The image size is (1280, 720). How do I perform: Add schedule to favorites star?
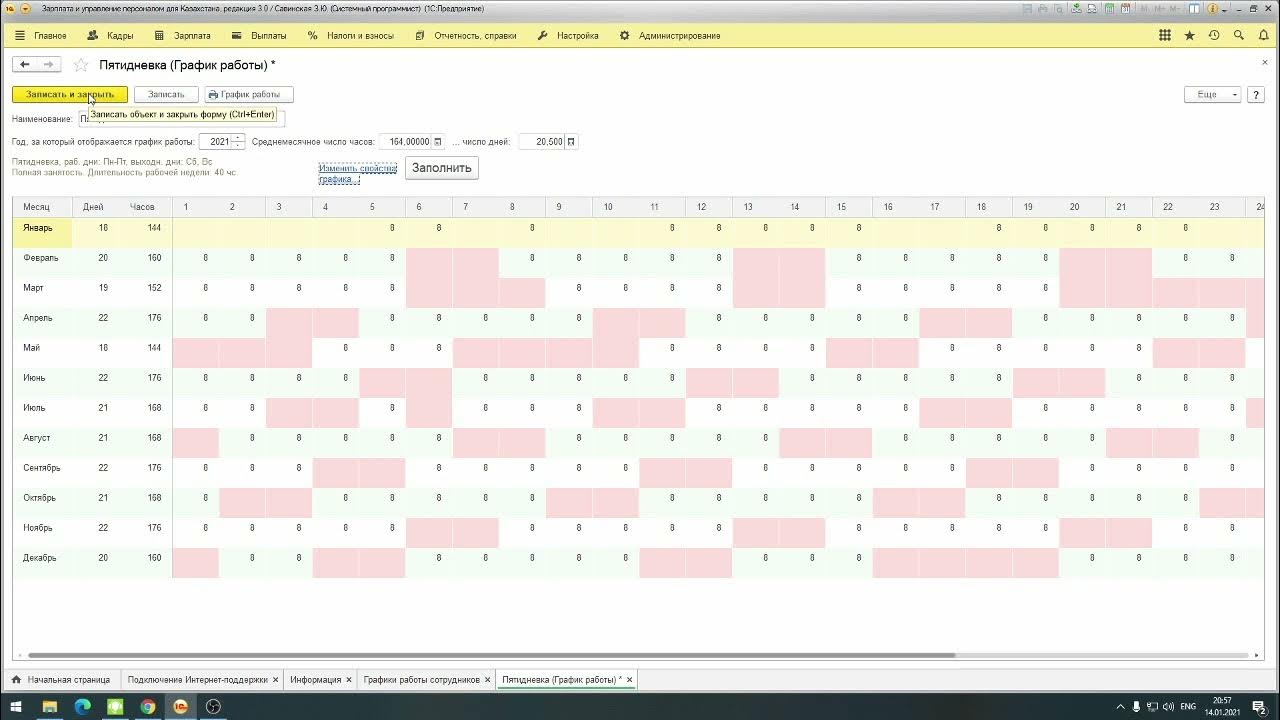(x=81, y=65)
